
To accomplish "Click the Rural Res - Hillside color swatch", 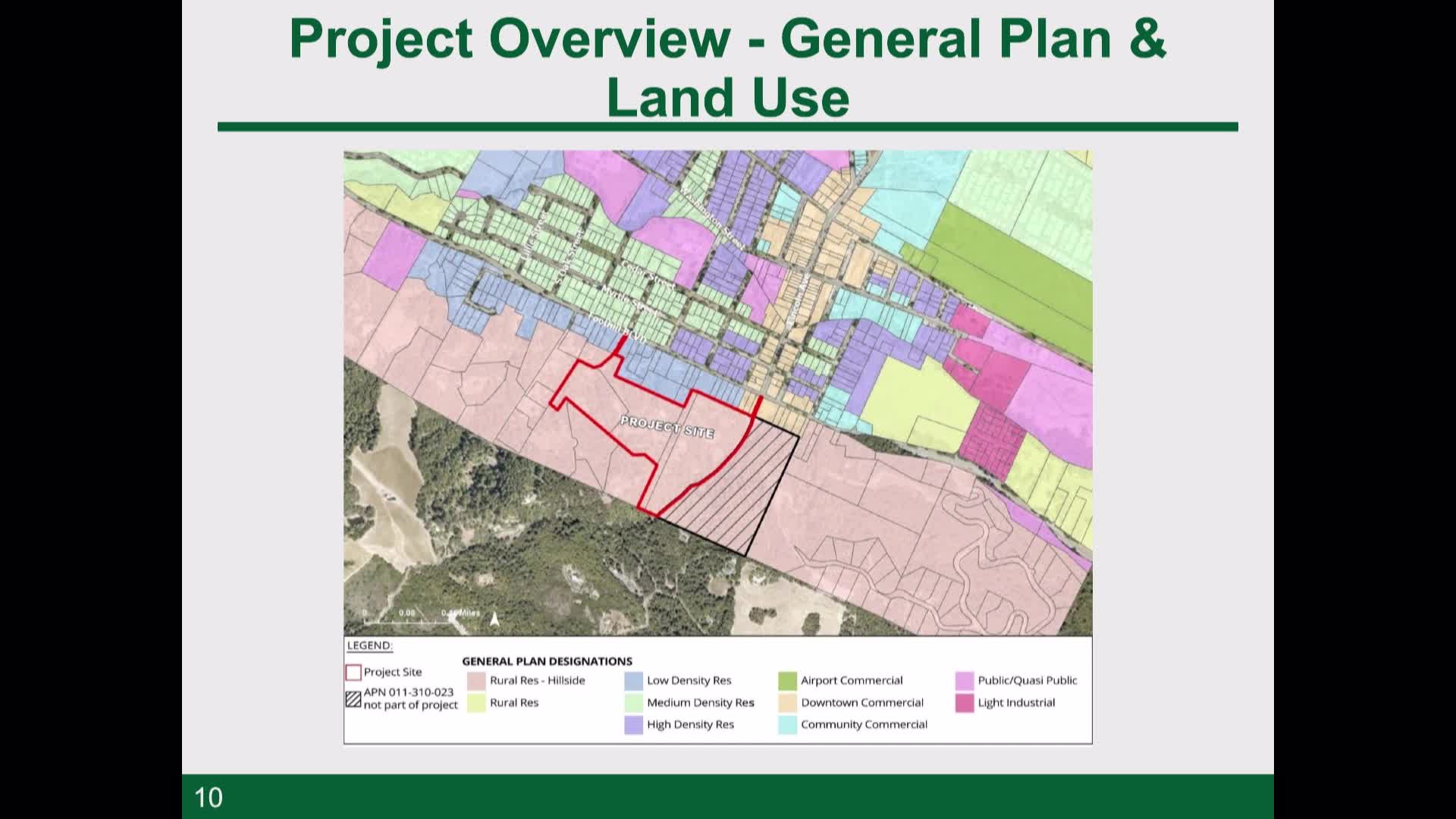I will coord(476,680).
